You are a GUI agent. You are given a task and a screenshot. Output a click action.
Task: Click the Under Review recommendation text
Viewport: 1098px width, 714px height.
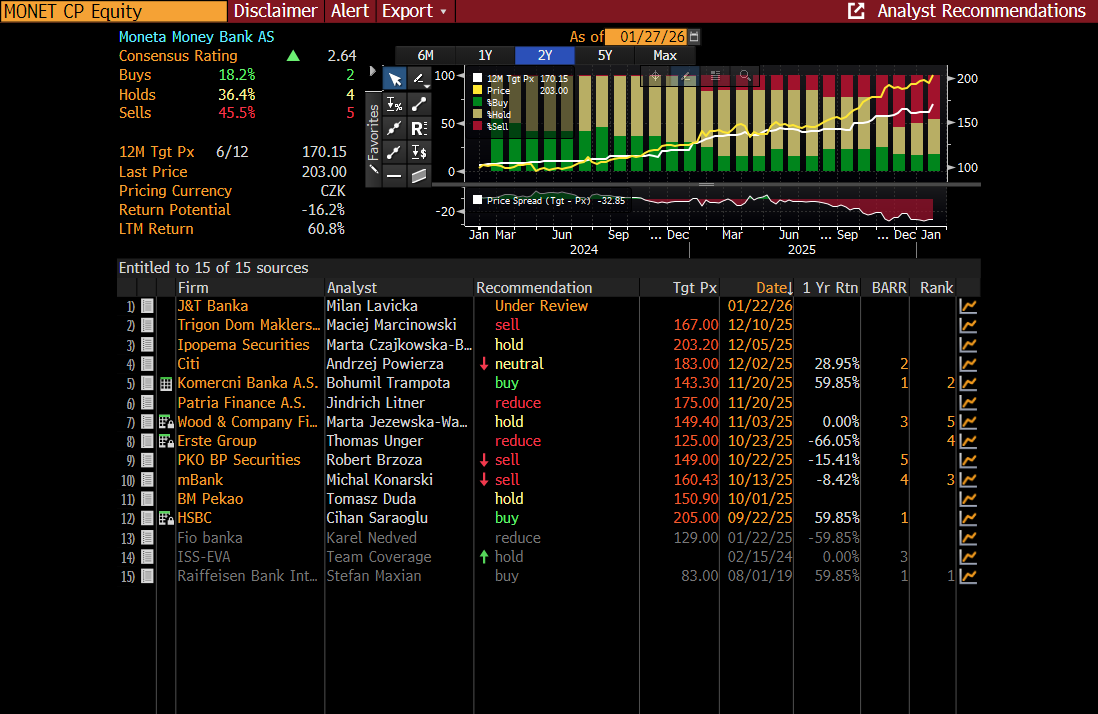[x=541, y=306]
